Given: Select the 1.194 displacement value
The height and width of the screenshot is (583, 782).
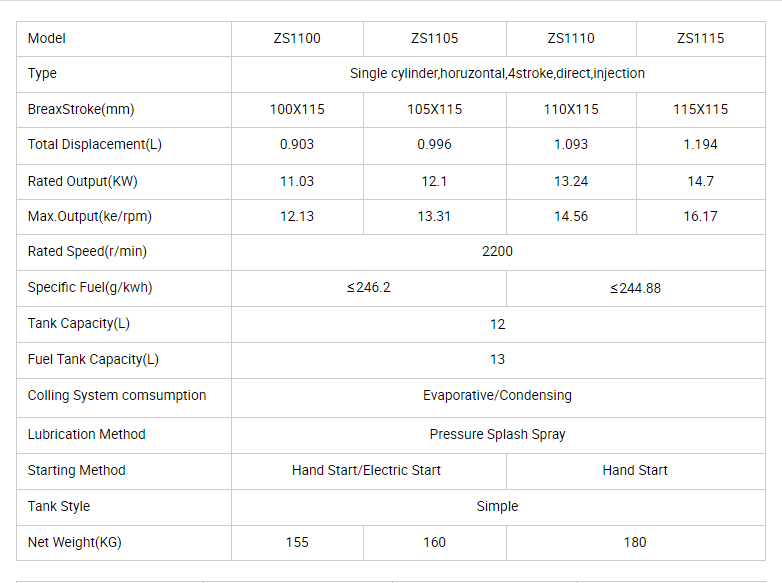Looking at the screenshot, I should 700,144.
